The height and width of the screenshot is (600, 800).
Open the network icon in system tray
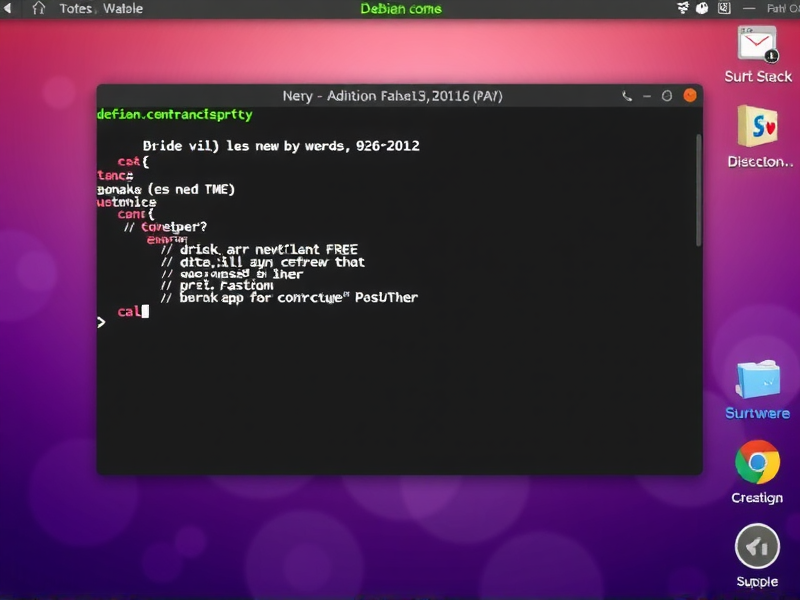pyautogui.click(x=683, y=9)
